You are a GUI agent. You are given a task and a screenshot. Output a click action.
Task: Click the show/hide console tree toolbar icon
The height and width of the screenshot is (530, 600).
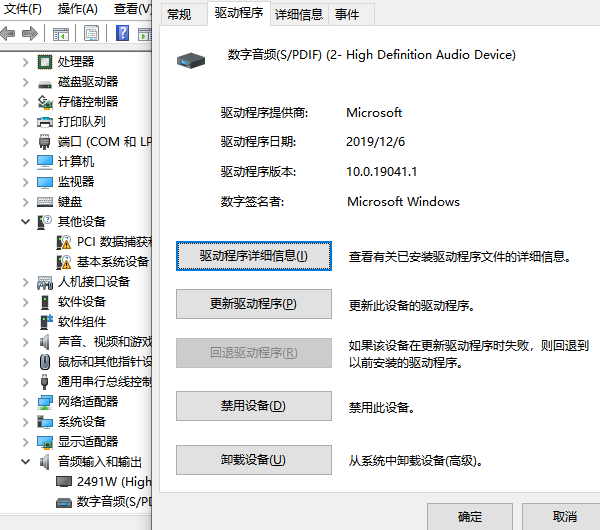pos(61,34)
